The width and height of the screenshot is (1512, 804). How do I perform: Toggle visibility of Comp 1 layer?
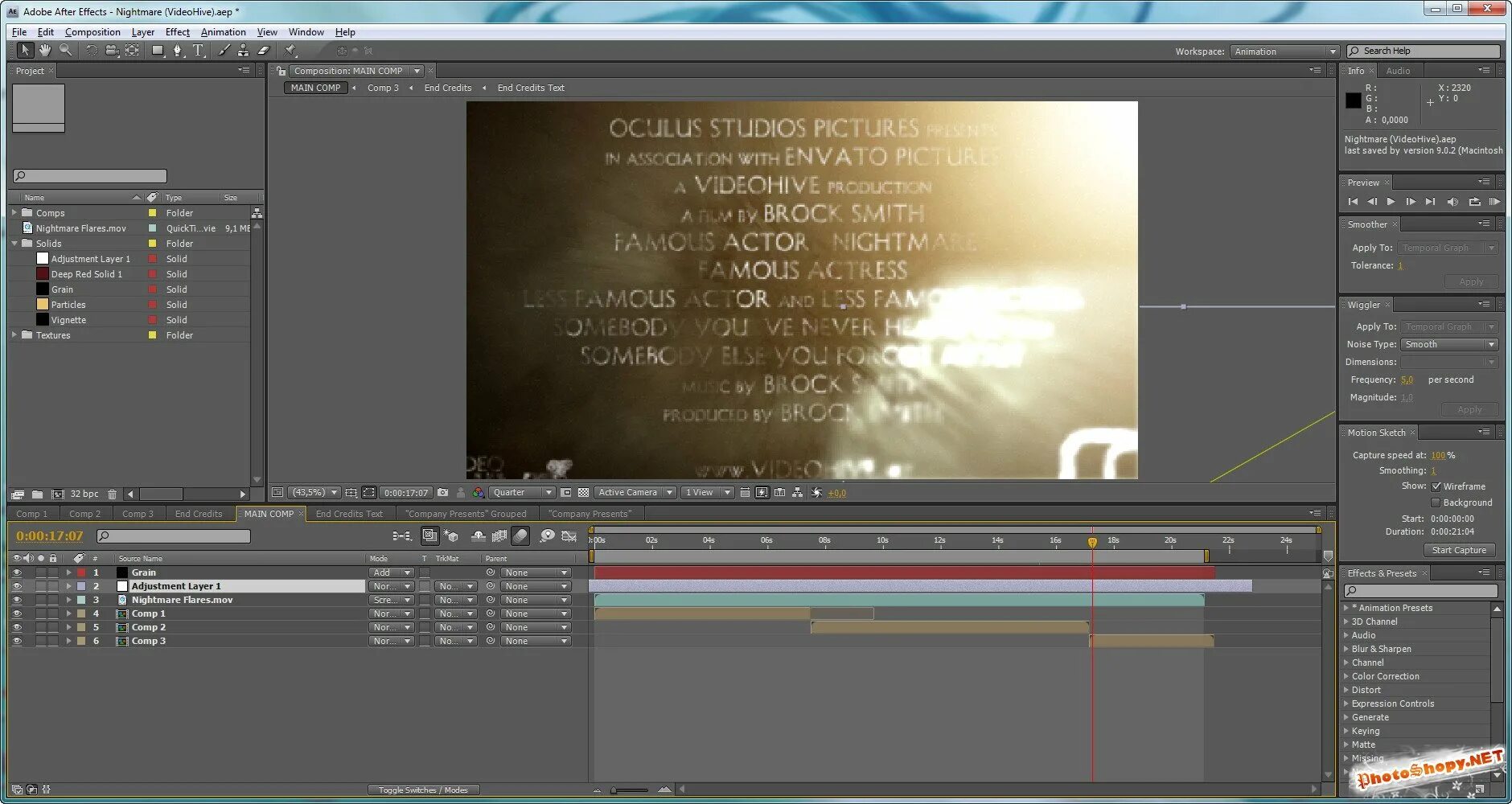pyautogui.click(x=16, y=613)
